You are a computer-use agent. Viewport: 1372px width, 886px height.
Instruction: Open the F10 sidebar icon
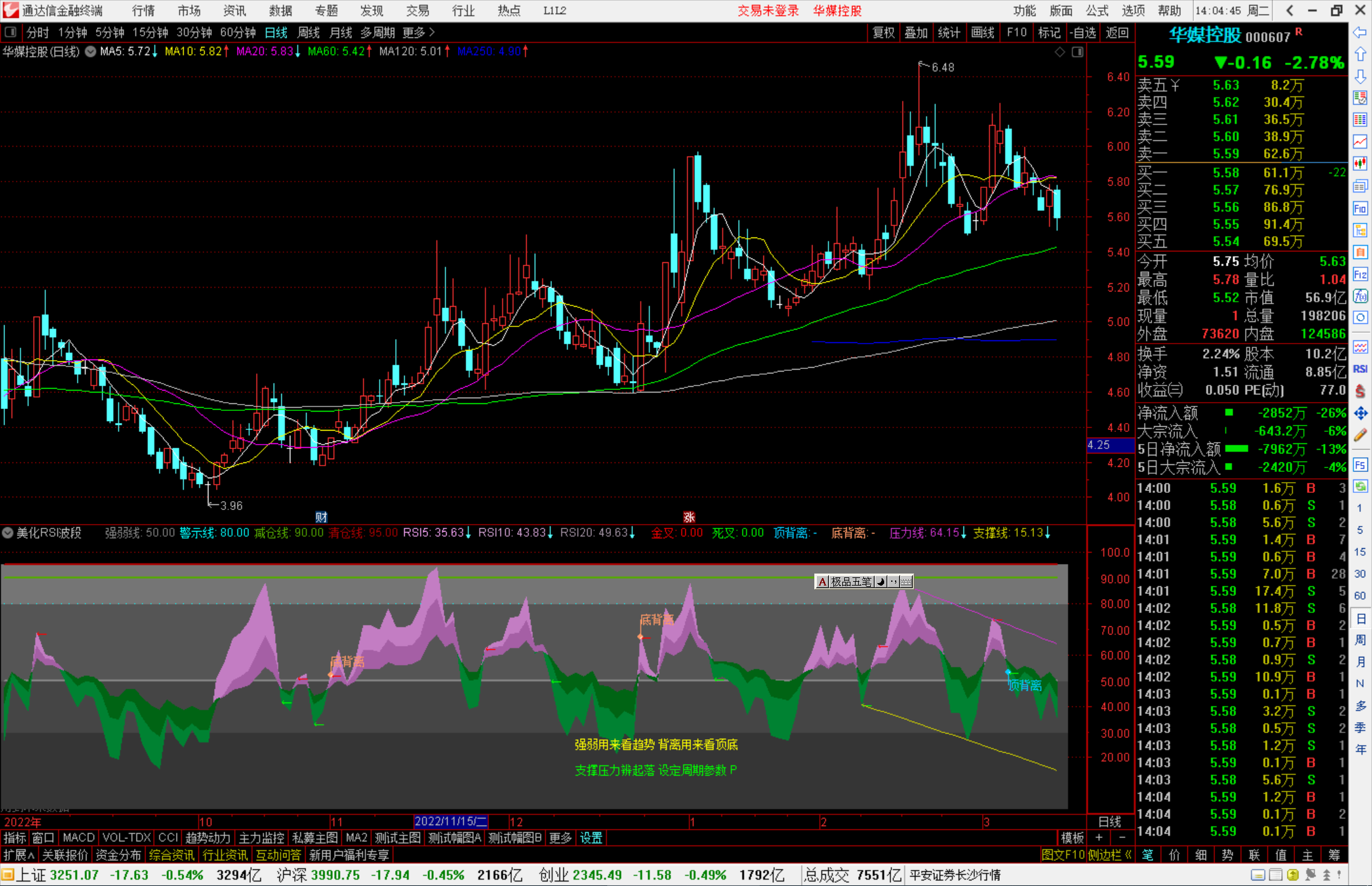tap(1360, 208)
